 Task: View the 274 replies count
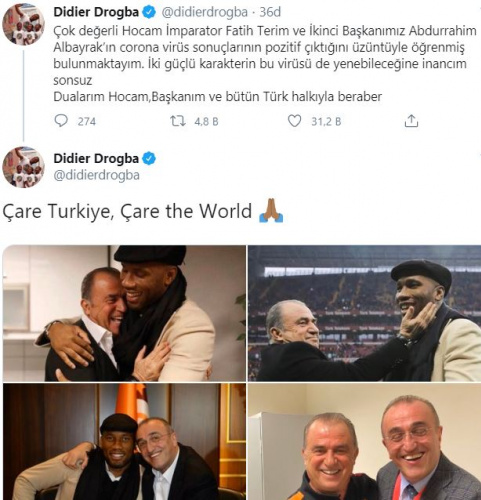[x=87, y=121]
